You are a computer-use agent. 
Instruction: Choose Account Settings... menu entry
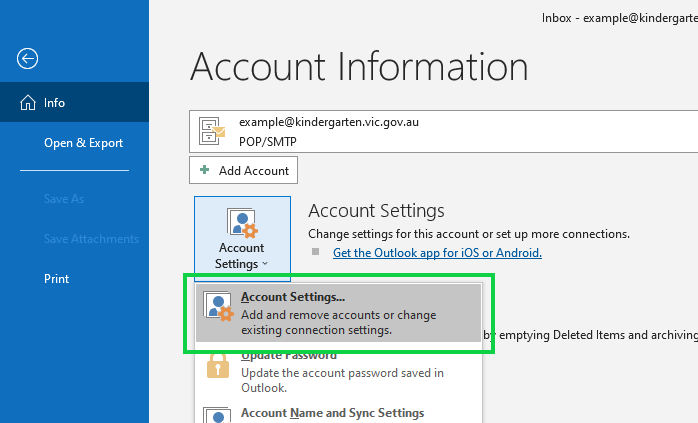[x=338, y=313]
